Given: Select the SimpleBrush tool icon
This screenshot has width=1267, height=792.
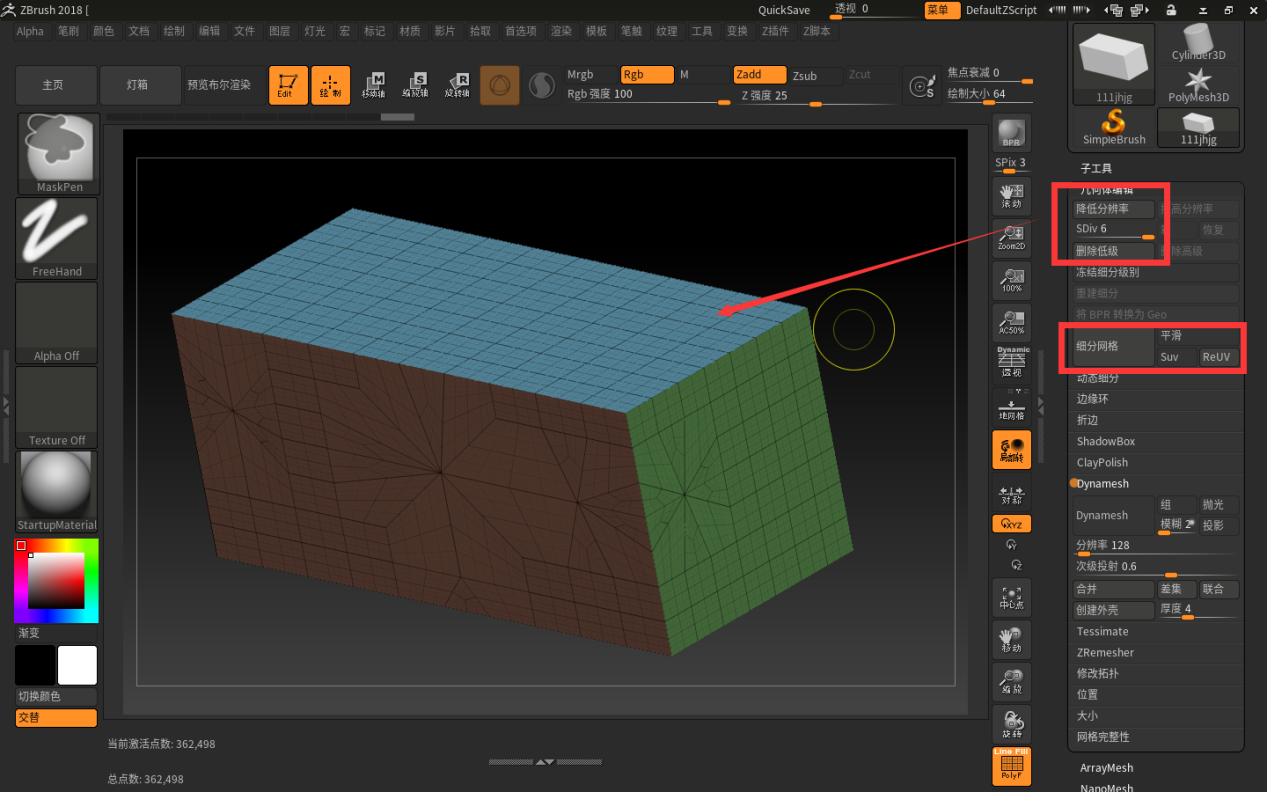Looking at the screenshot, I should pyautogui.click(x=1114, y=127).
